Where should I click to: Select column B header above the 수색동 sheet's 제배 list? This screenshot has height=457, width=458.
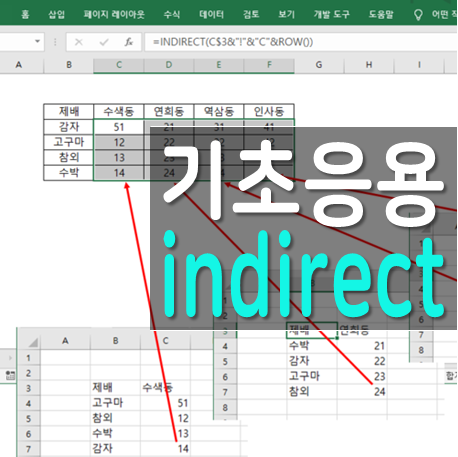[115, 341]
